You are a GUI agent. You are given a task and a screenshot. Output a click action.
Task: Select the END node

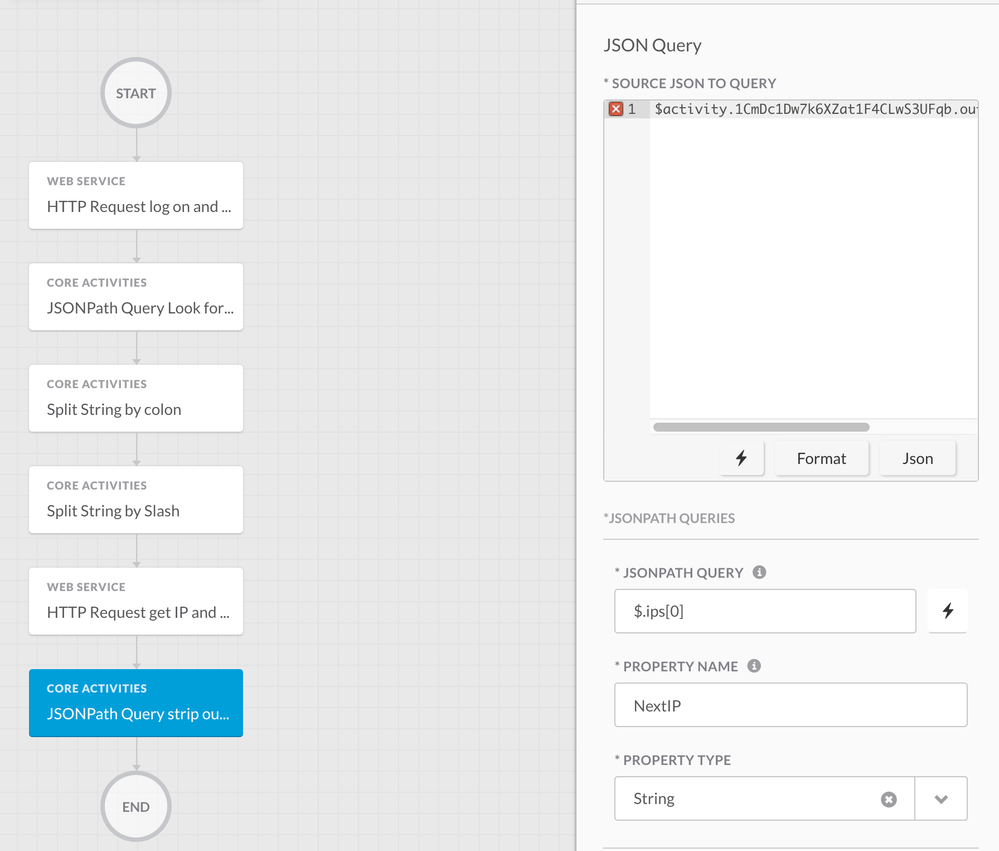tap(136, 806)
